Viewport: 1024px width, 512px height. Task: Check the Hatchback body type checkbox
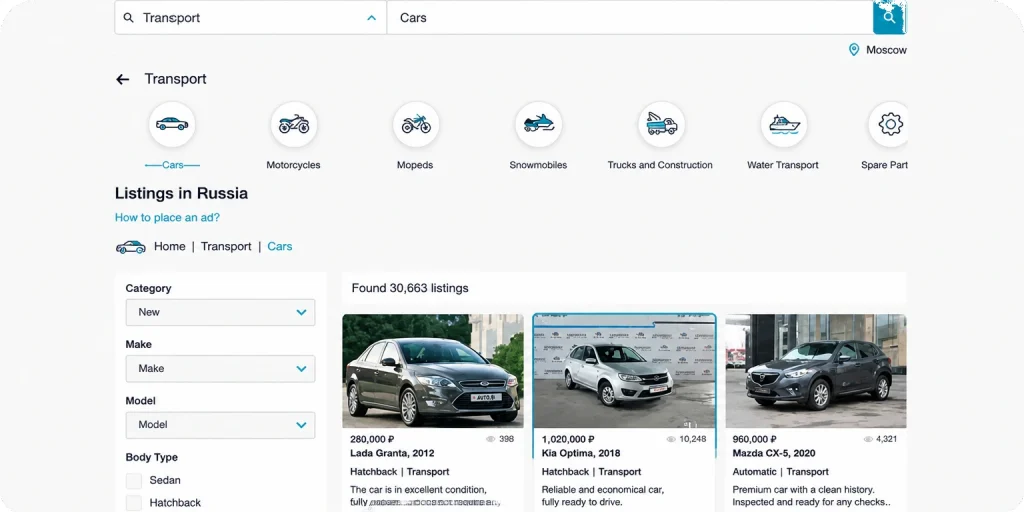click(x=134, y=503)
